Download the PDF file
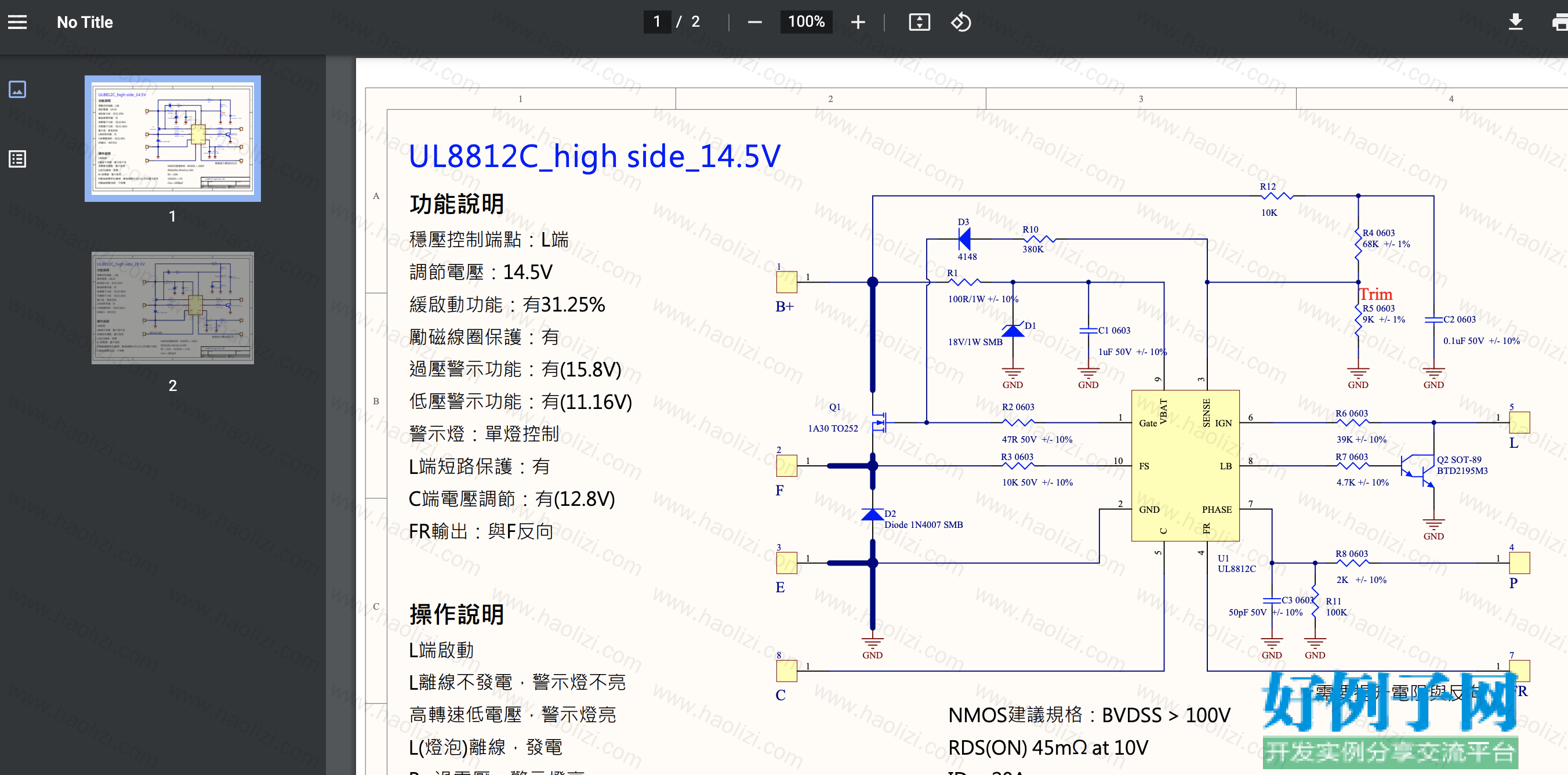This screenshot has width=1568, height=775. (x=1516, y=22)
